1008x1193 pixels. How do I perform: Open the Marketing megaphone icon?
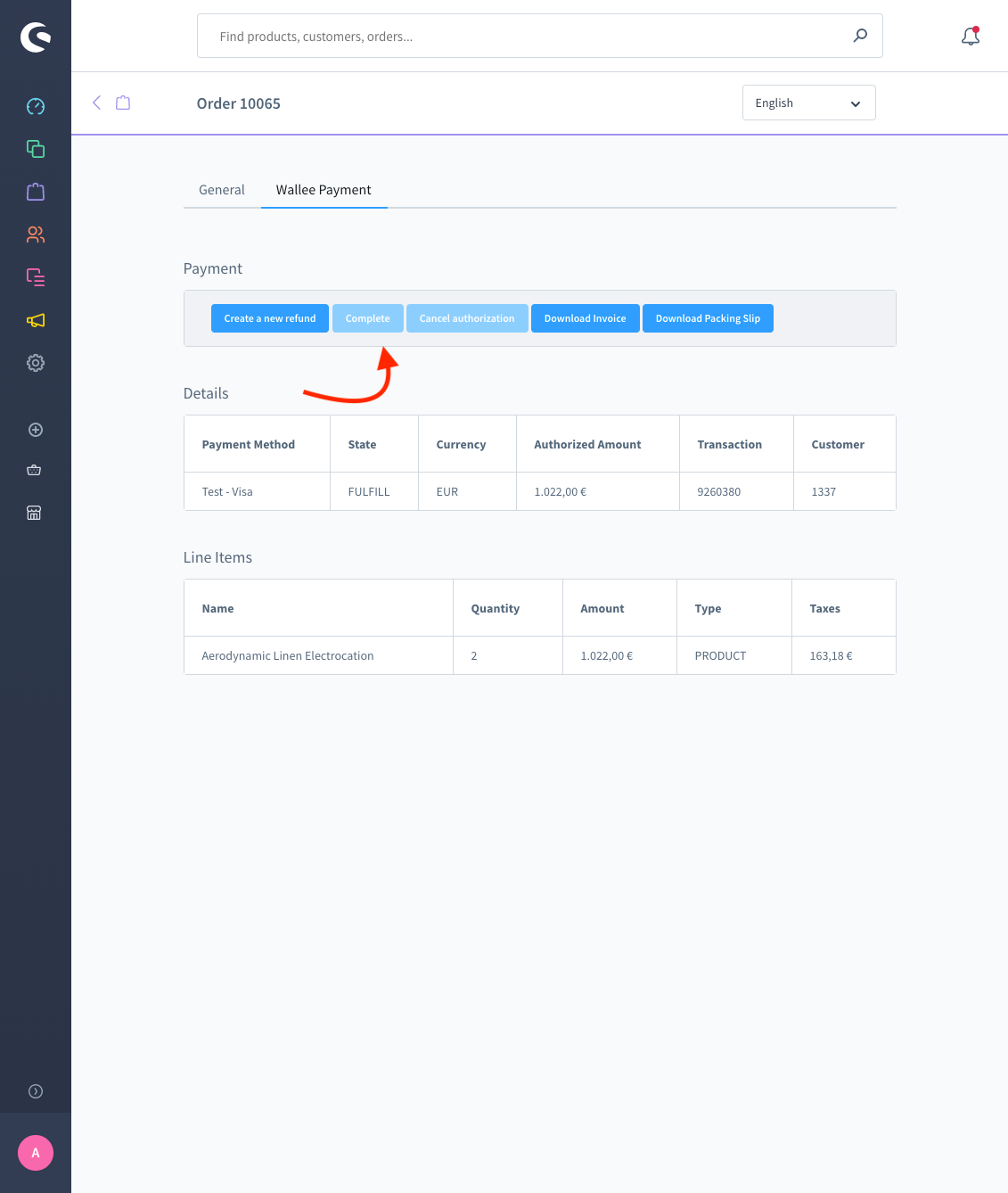tap(36, 320)
